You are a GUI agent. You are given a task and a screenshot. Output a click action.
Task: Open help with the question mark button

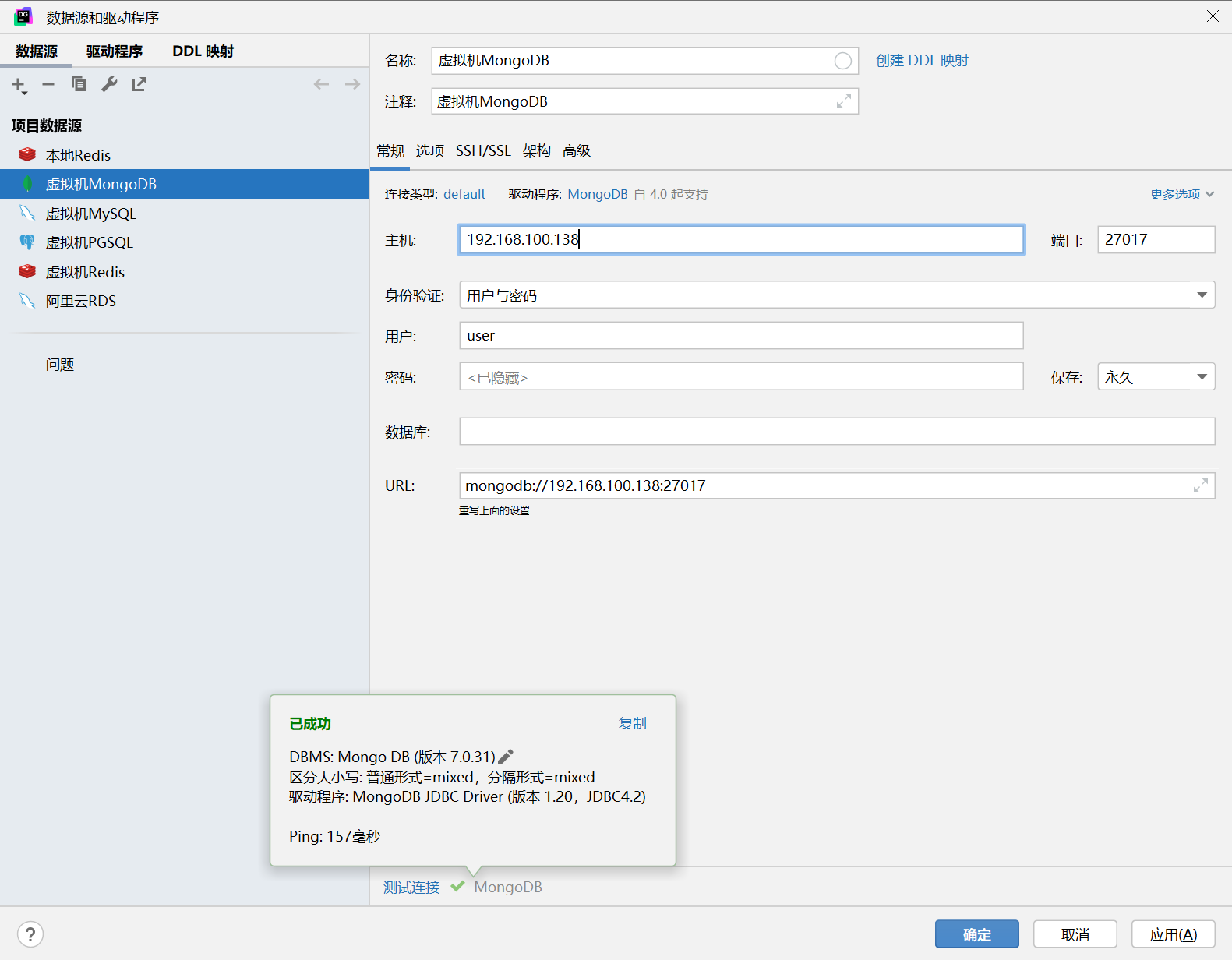pos(30,934)
